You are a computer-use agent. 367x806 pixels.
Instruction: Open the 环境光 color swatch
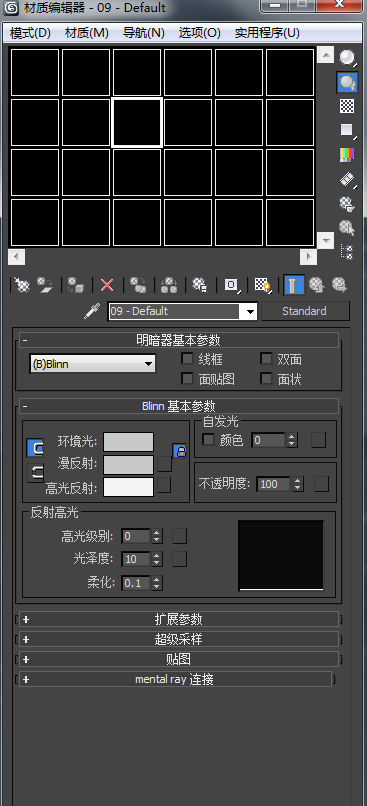[129, 442]
